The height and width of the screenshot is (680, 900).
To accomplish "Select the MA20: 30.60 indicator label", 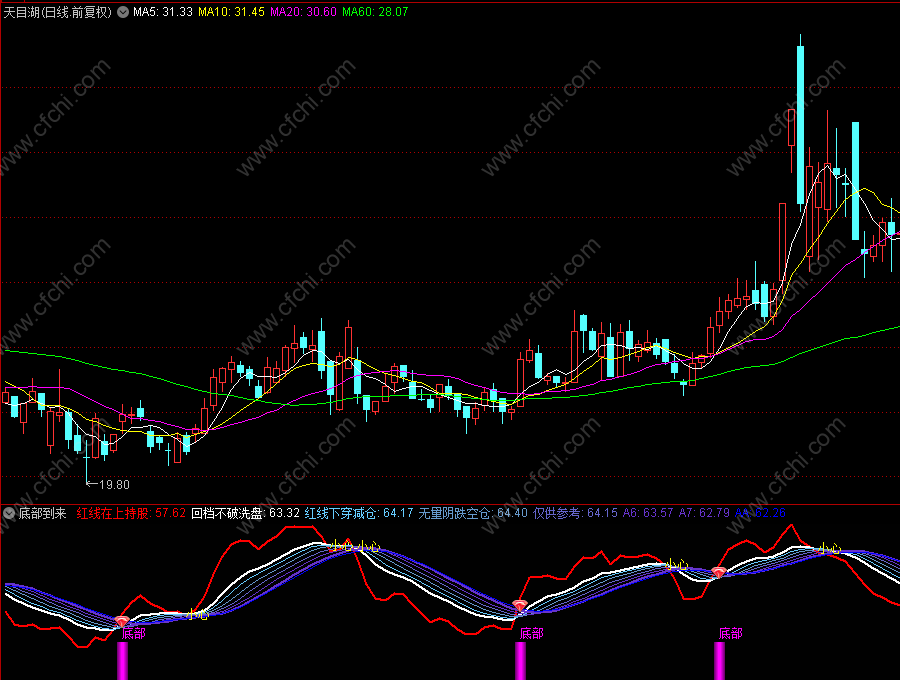I will coord(303,11).
